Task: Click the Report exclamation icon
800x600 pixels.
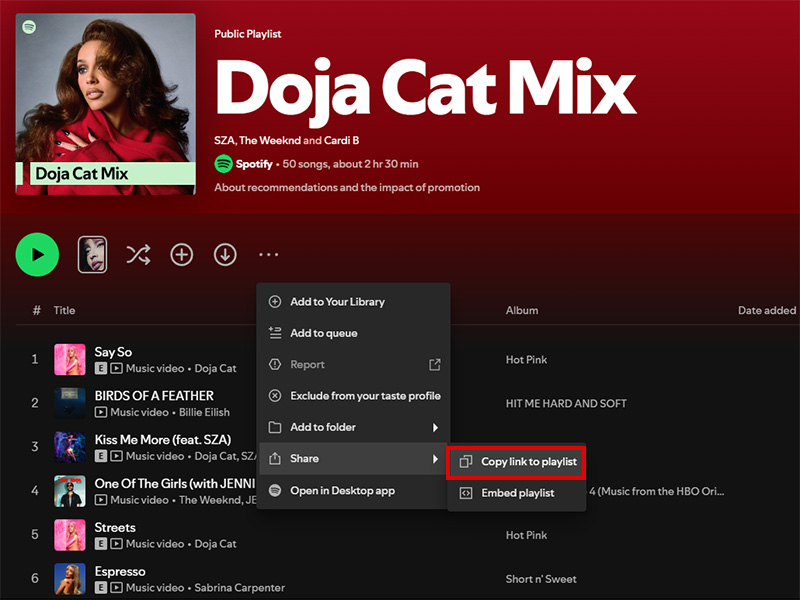Action: [275, 364]
